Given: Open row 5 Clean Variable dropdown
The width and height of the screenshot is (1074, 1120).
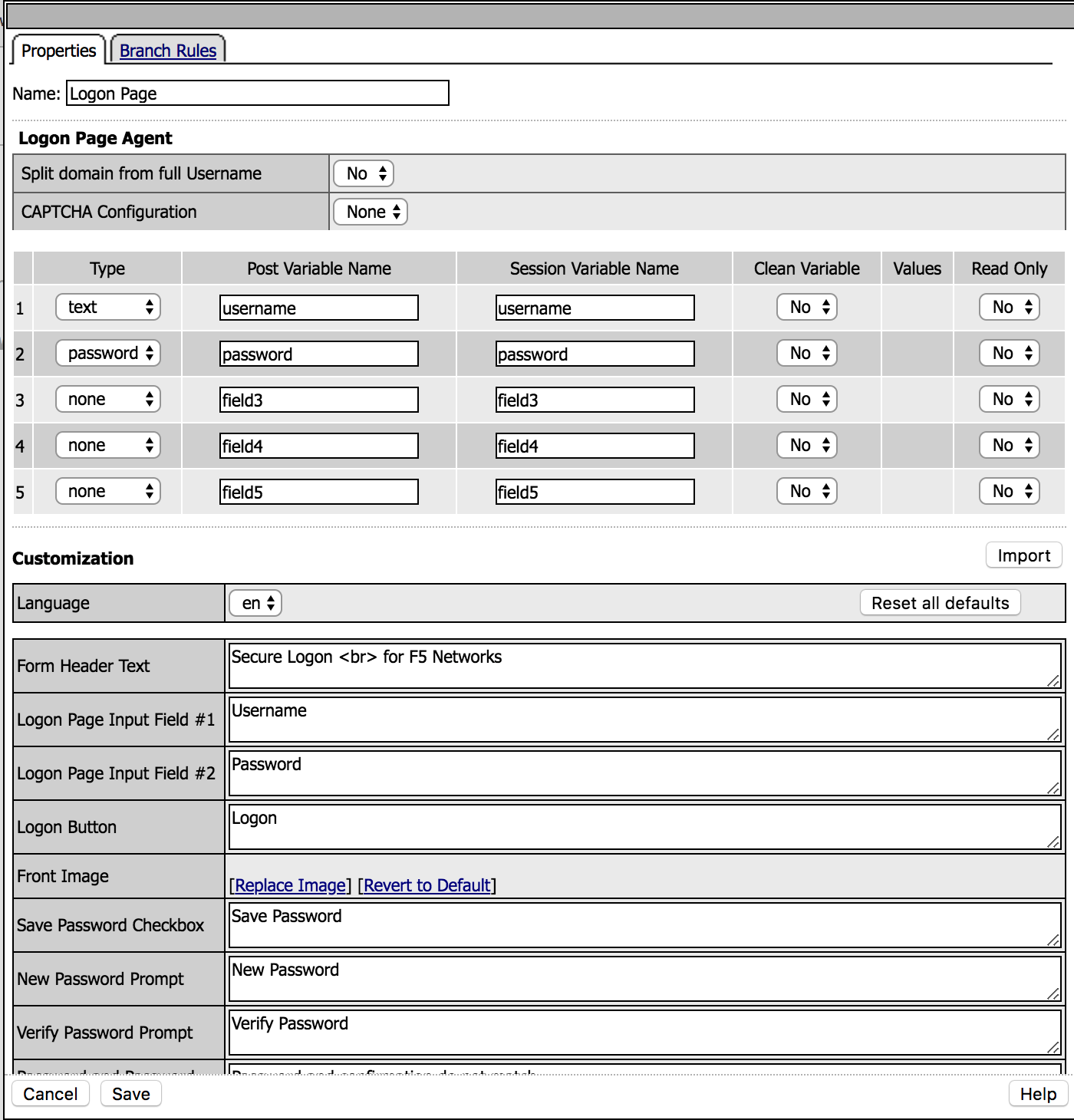Looking at the screenshot, I should pyautogui.click(x=807, y=492).
